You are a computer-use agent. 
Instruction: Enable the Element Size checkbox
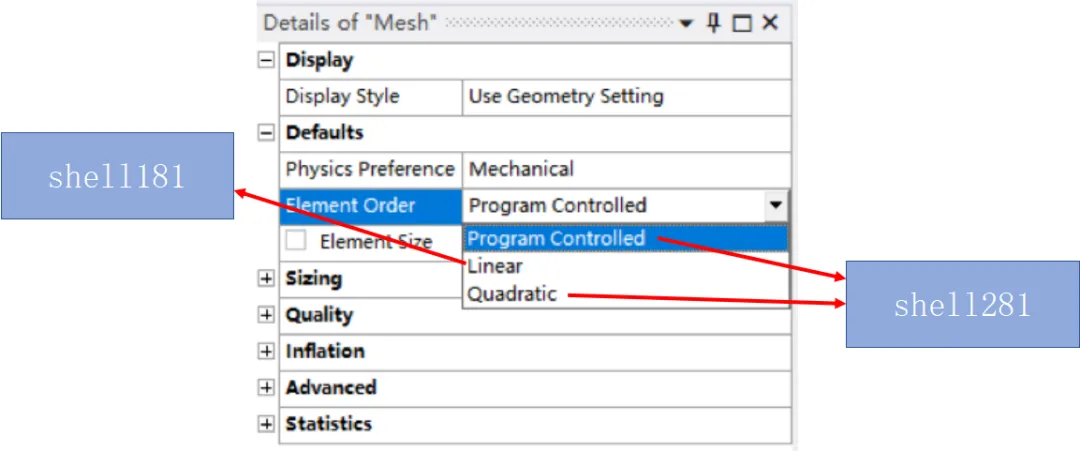[x=296, y=240]
